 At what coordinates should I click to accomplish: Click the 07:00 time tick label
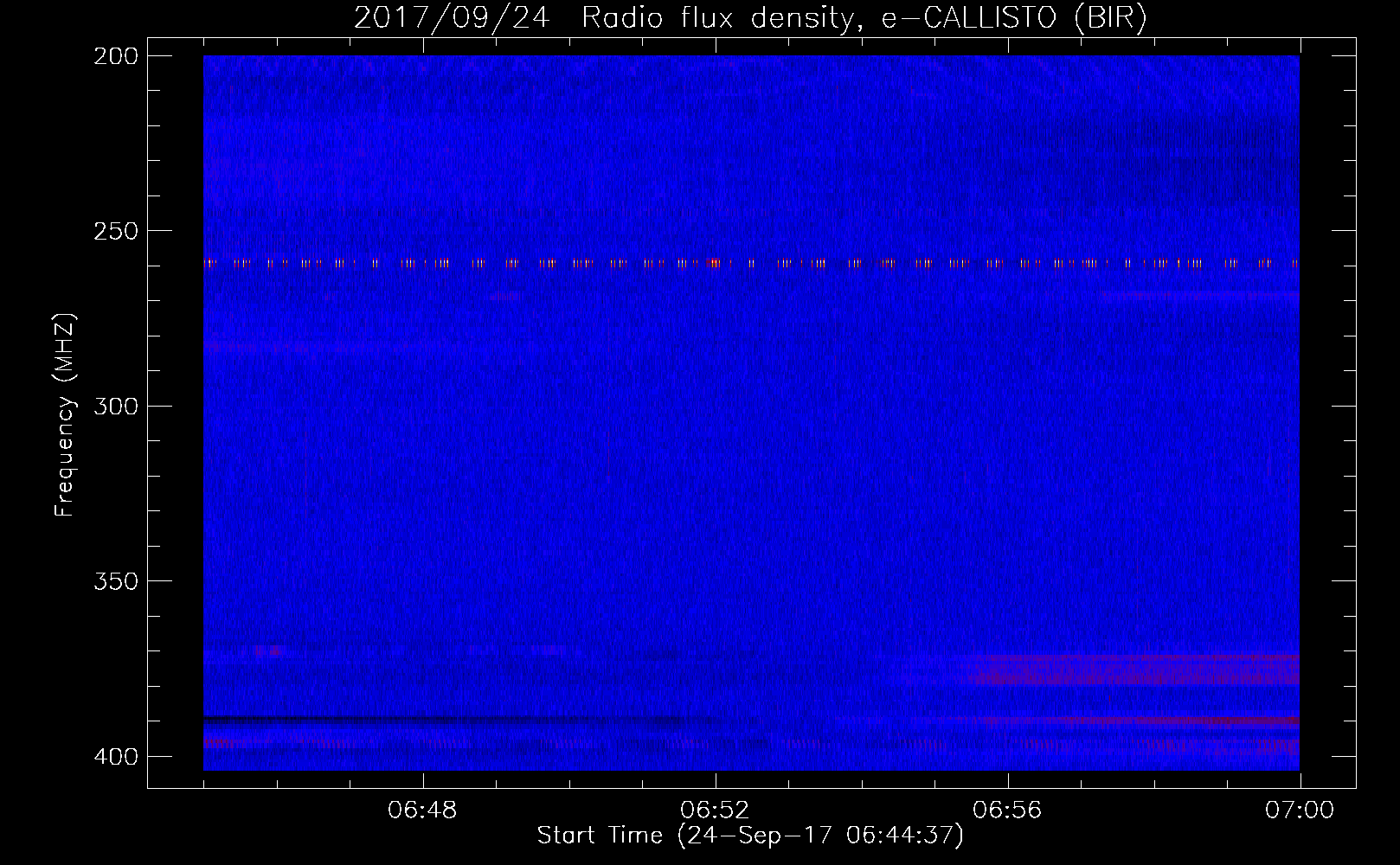[1300, 811]
